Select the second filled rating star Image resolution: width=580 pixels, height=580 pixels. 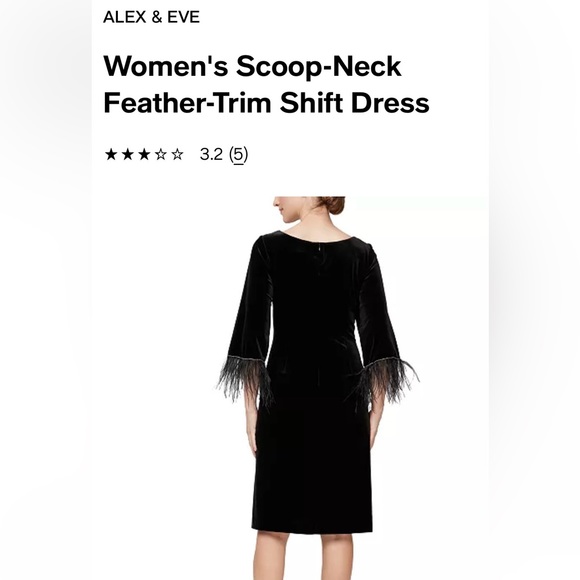(128, 154)
